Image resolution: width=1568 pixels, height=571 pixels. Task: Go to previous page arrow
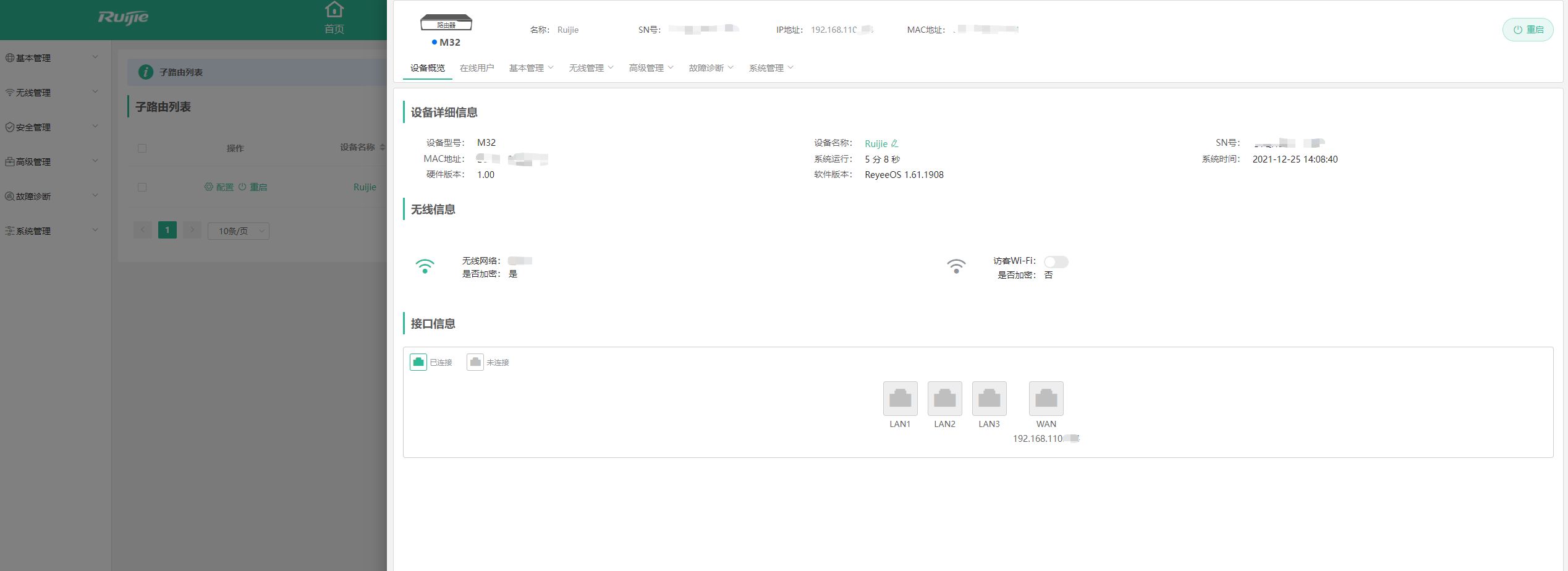click(x=143, y=231)
